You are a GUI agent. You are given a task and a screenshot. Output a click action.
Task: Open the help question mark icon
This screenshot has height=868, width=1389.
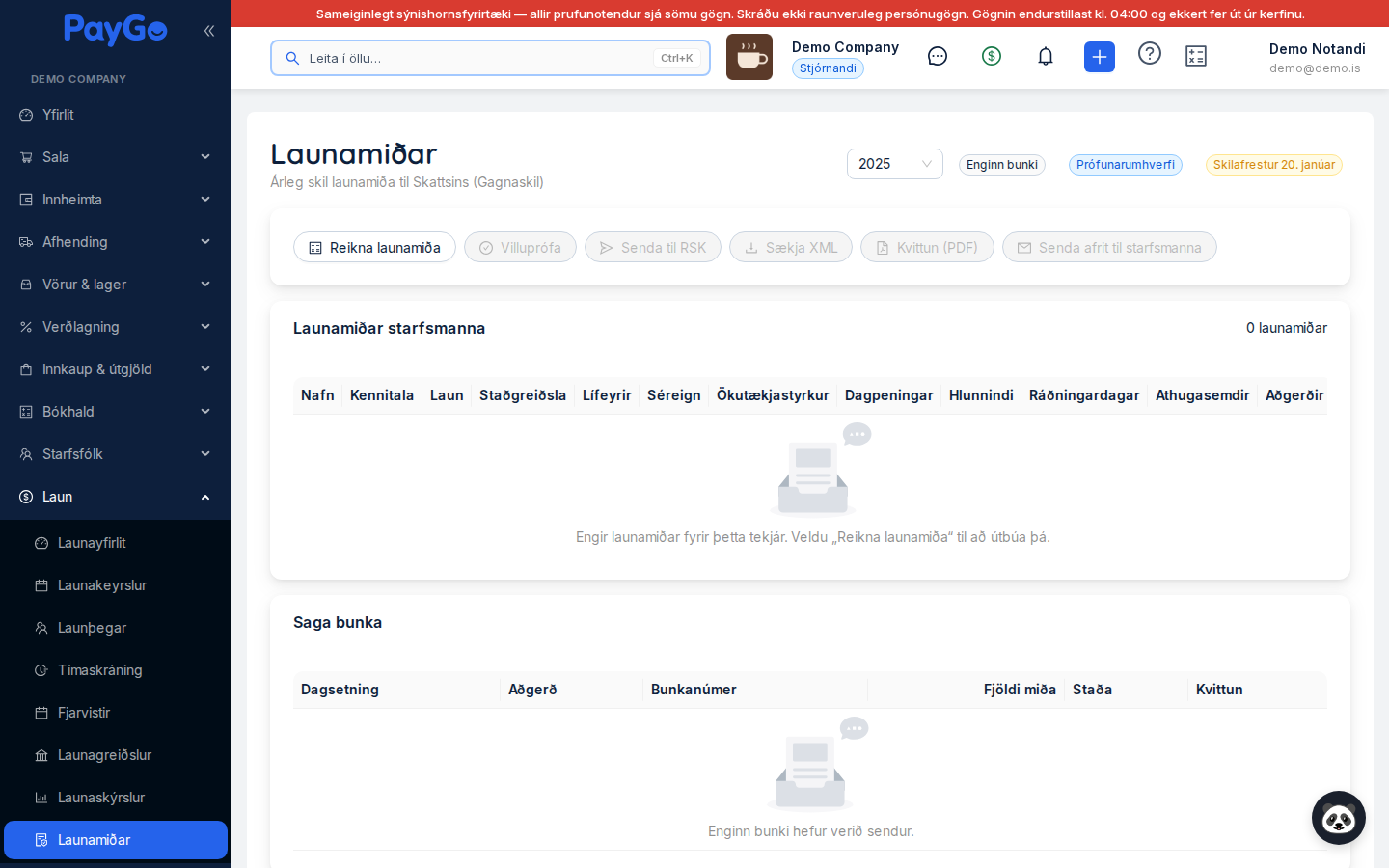[x=1150, y=53]
